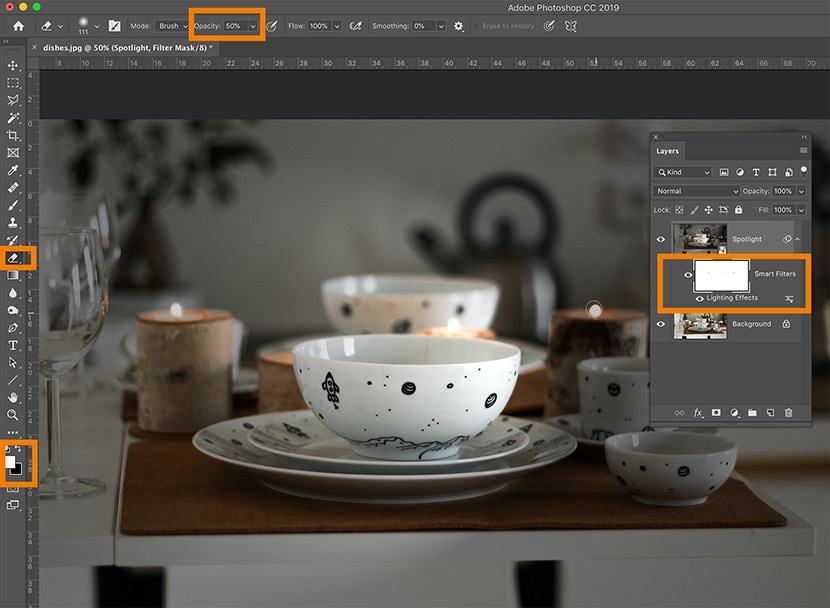Delete layer using the trash icon
Viewport: 830px width, 608px height.
click(788, 412)
